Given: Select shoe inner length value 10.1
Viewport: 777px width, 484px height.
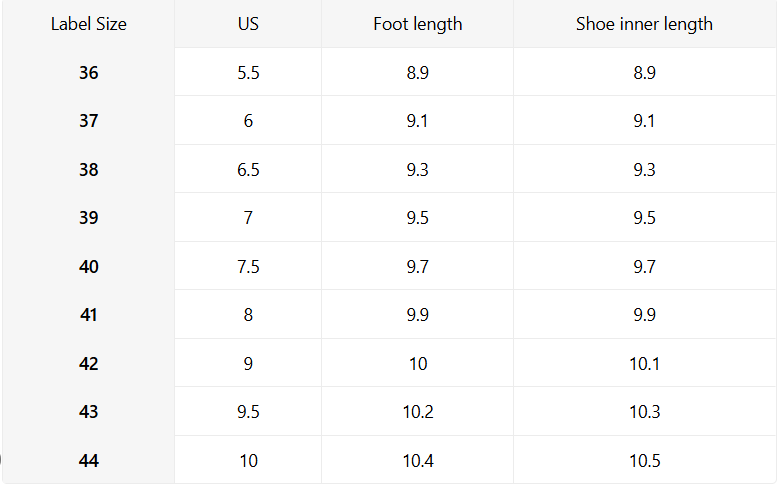Looking at the screenshot, I should coord(644,364).
